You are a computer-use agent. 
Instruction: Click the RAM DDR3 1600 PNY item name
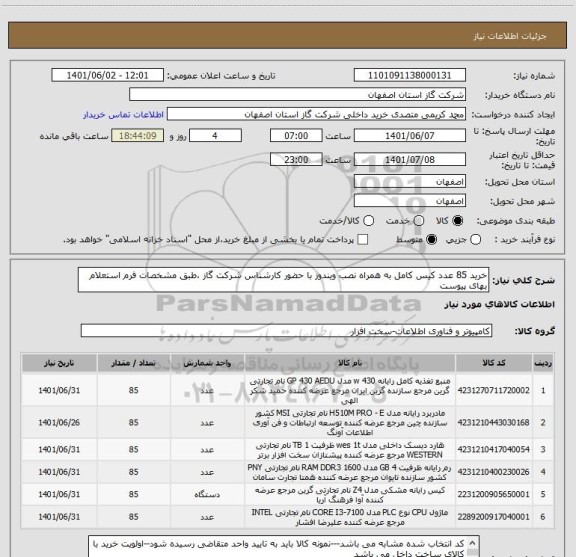tap(350, 472)
